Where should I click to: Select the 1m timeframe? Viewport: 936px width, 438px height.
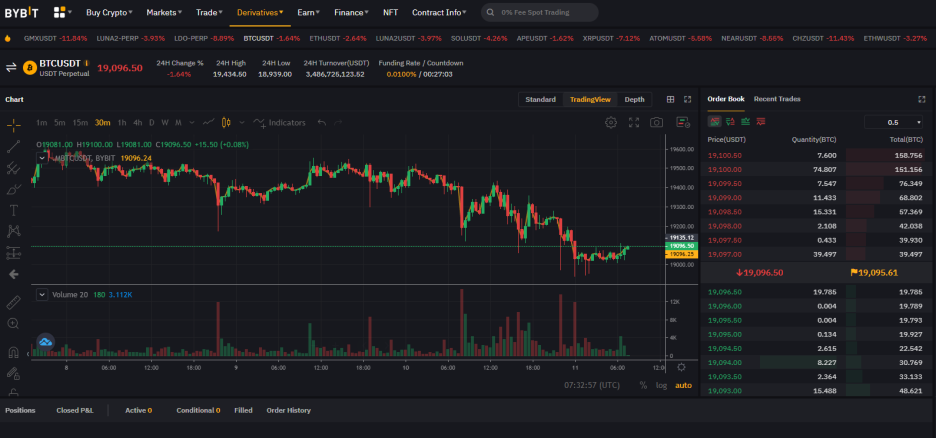42,122
